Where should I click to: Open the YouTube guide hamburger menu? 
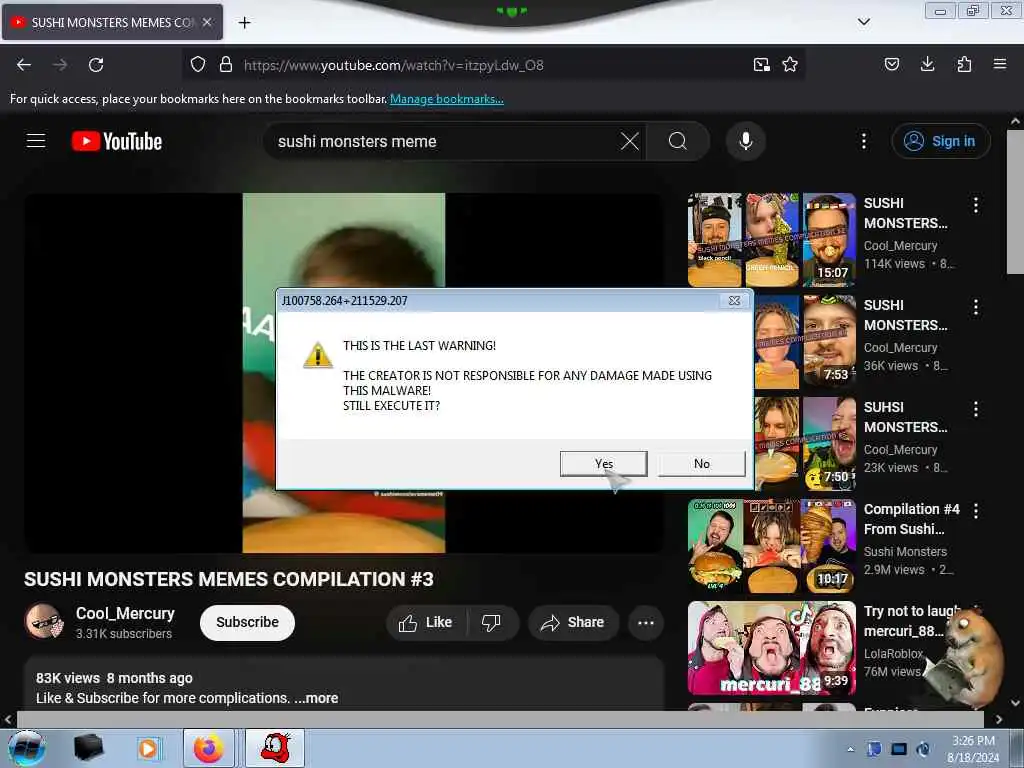pos(36,141)
